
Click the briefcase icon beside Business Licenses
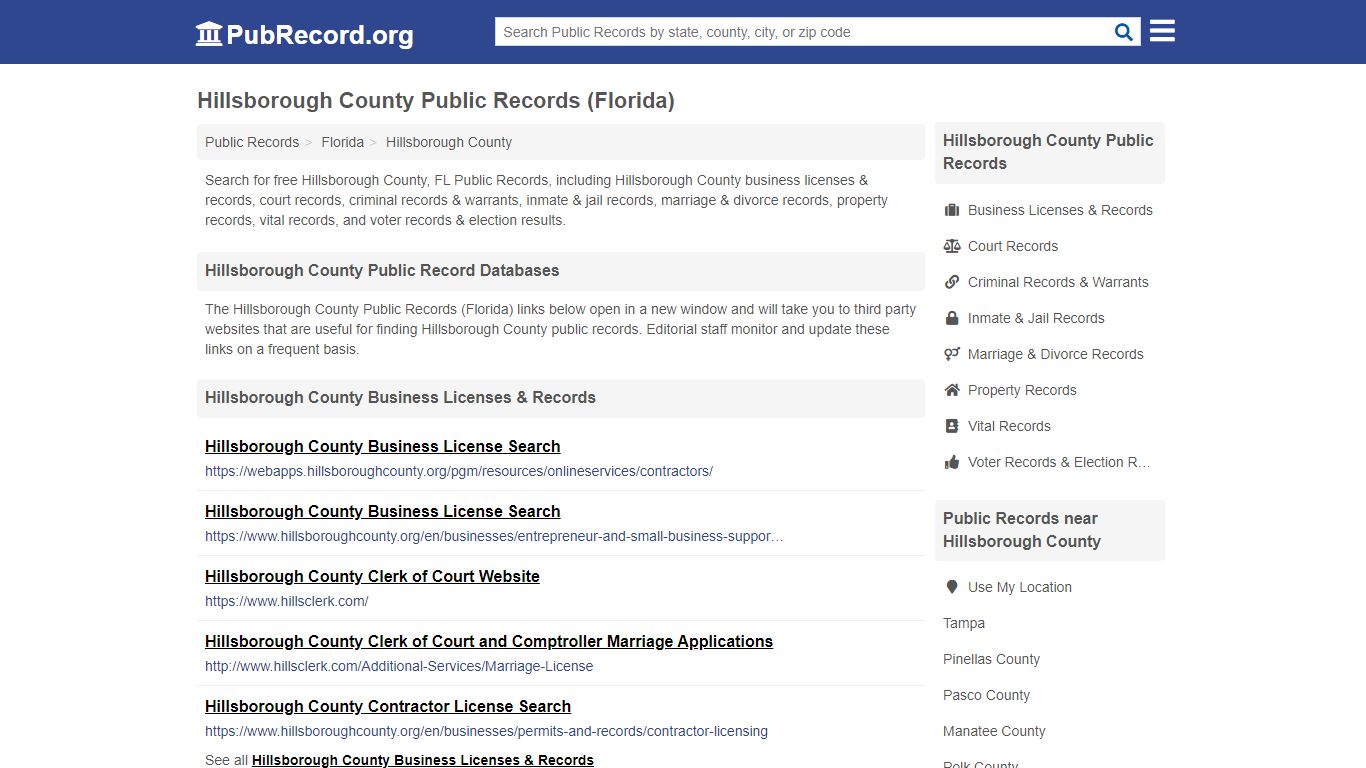[x=952, y=210]
